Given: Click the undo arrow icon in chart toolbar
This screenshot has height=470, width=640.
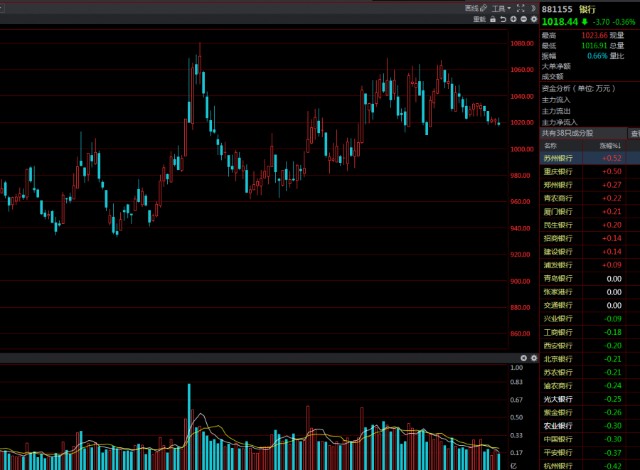Looking at the screenshot, I should [x=502, y=19].
